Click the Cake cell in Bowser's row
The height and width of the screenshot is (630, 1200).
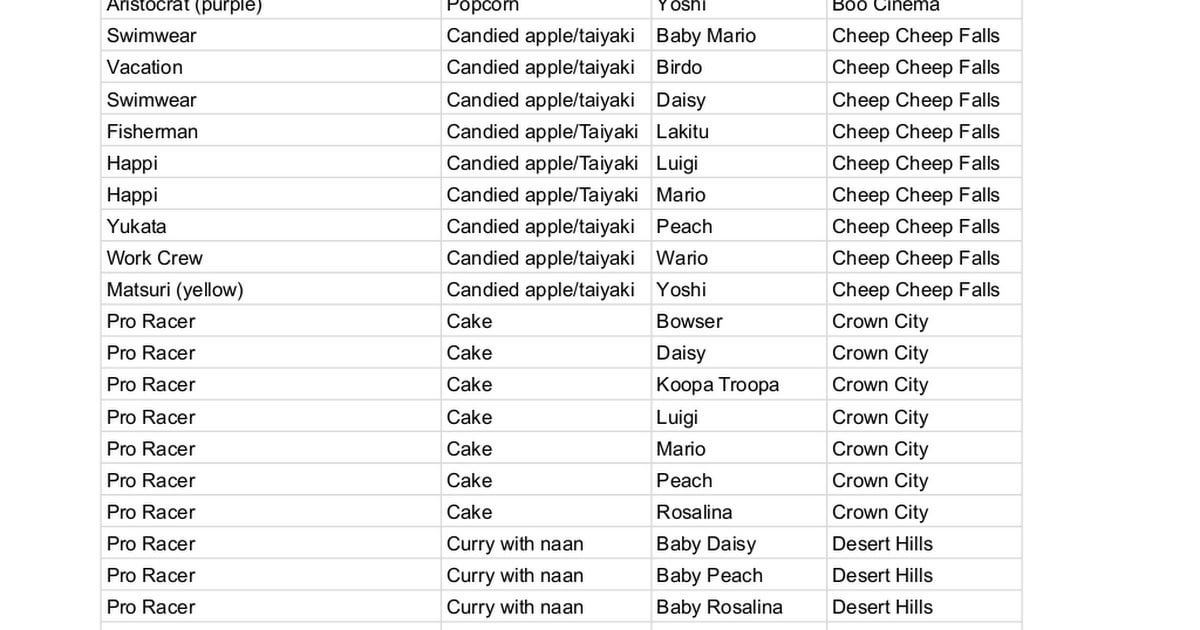pos(470,322)
